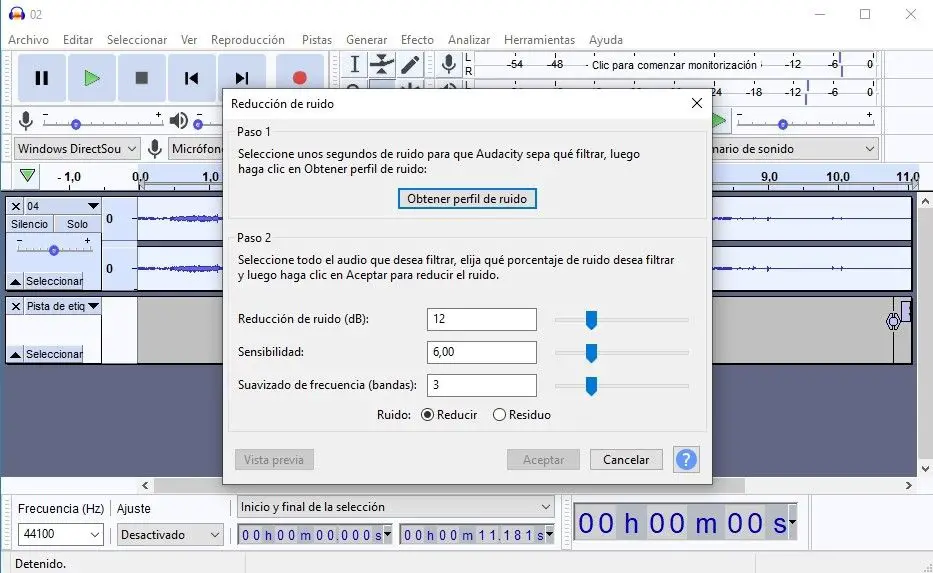The width and height of the screenshot is (933, 573).
Task: Click the Pause transport button
Action: coord(42,78)
